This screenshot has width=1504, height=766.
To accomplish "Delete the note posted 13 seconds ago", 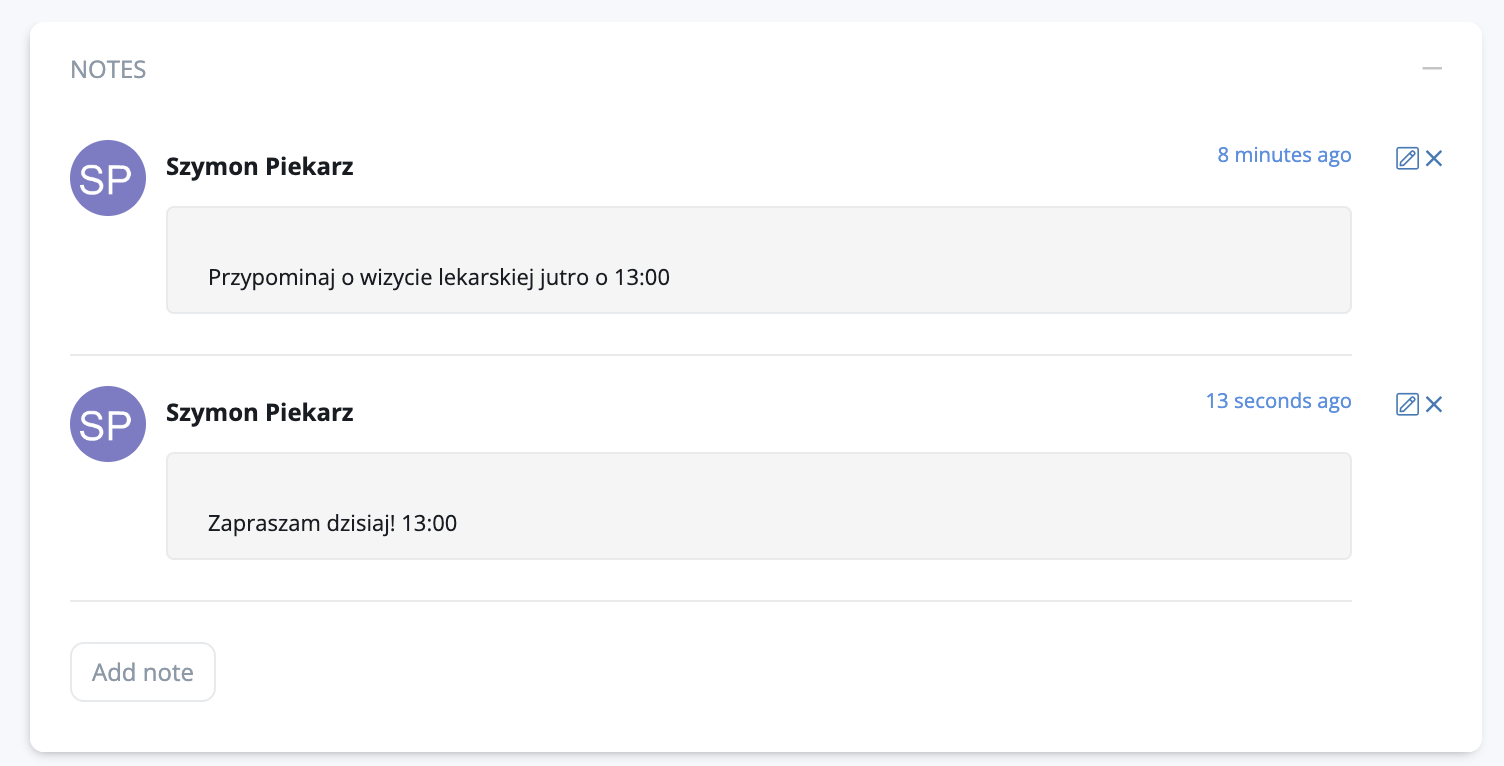I will (1434, 404).
